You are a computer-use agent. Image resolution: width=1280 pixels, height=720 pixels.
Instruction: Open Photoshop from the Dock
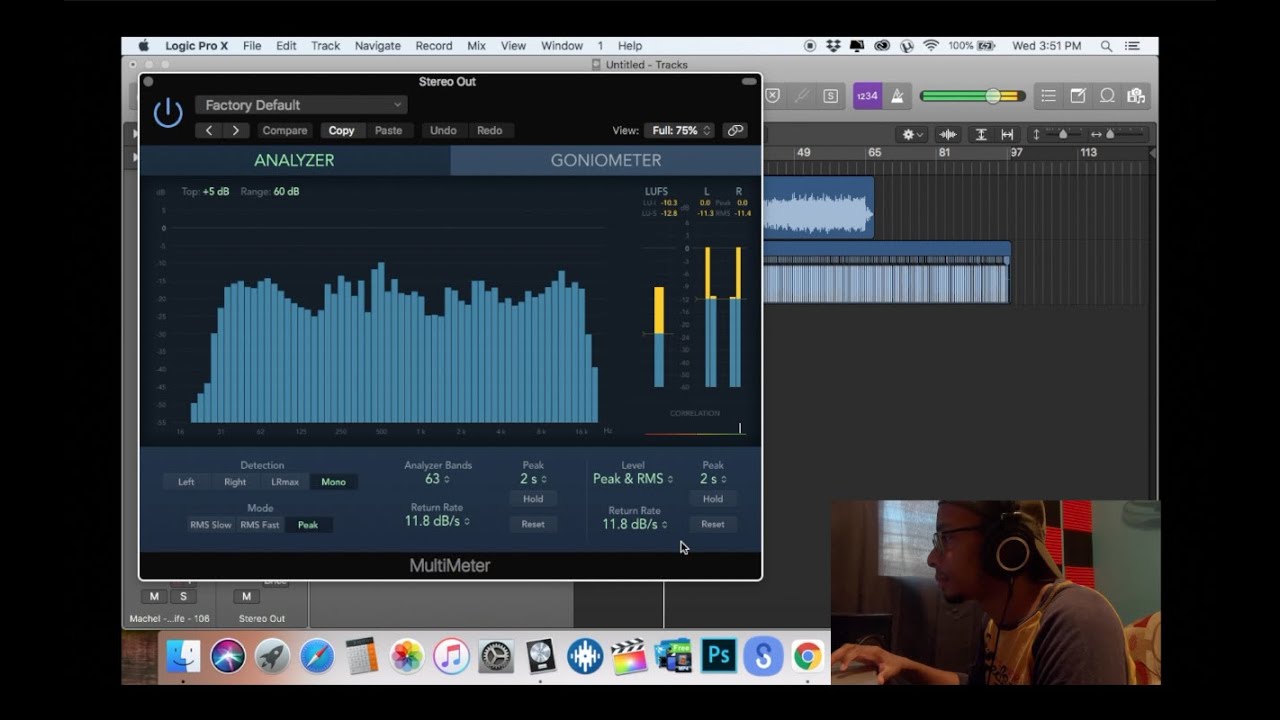pos(718,656)
